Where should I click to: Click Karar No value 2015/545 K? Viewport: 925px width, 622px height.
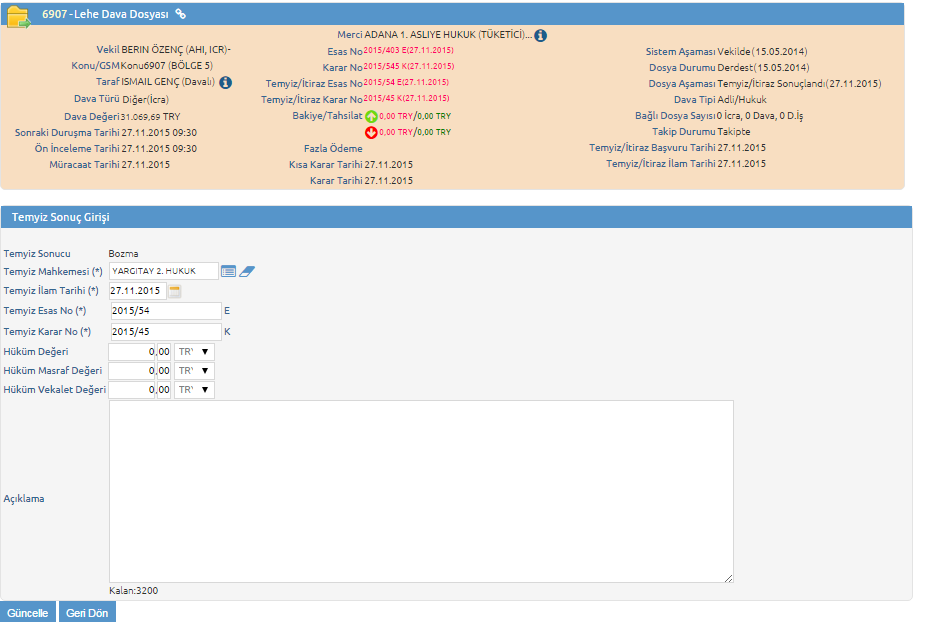coord(409,67)
